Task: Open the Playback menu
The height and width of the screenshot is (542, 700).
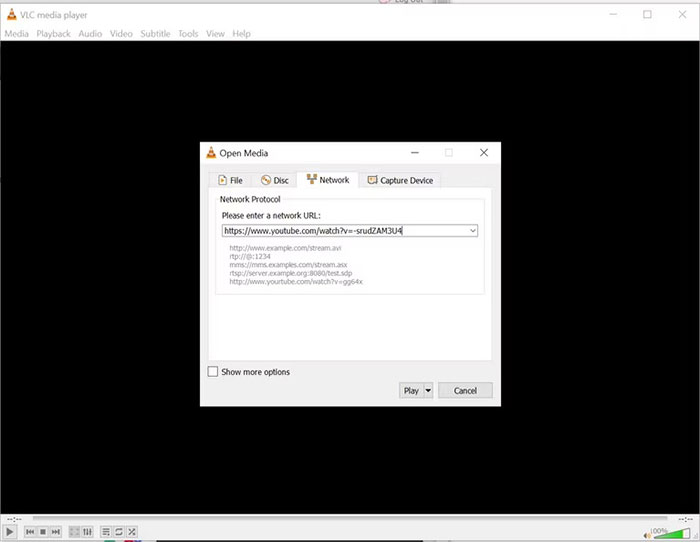Action: point(54,33)
